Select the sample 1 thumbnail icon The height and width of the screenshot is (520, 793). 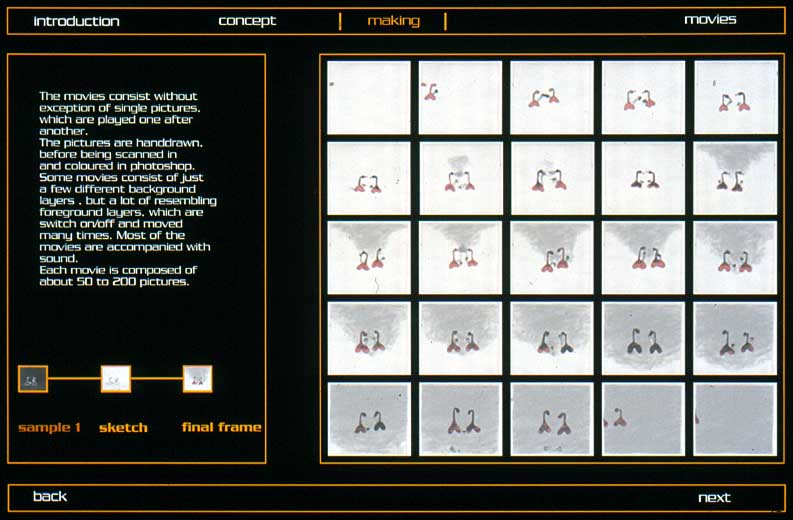coord(33,379)
